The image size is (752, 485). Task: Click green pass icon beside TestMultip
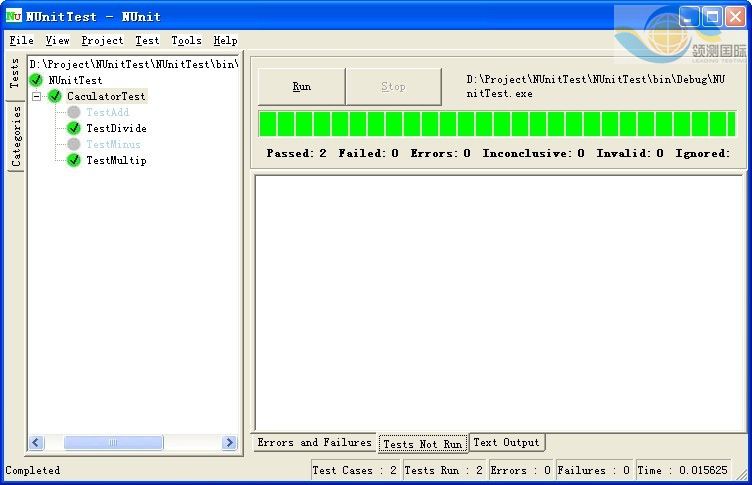(74, 160)
